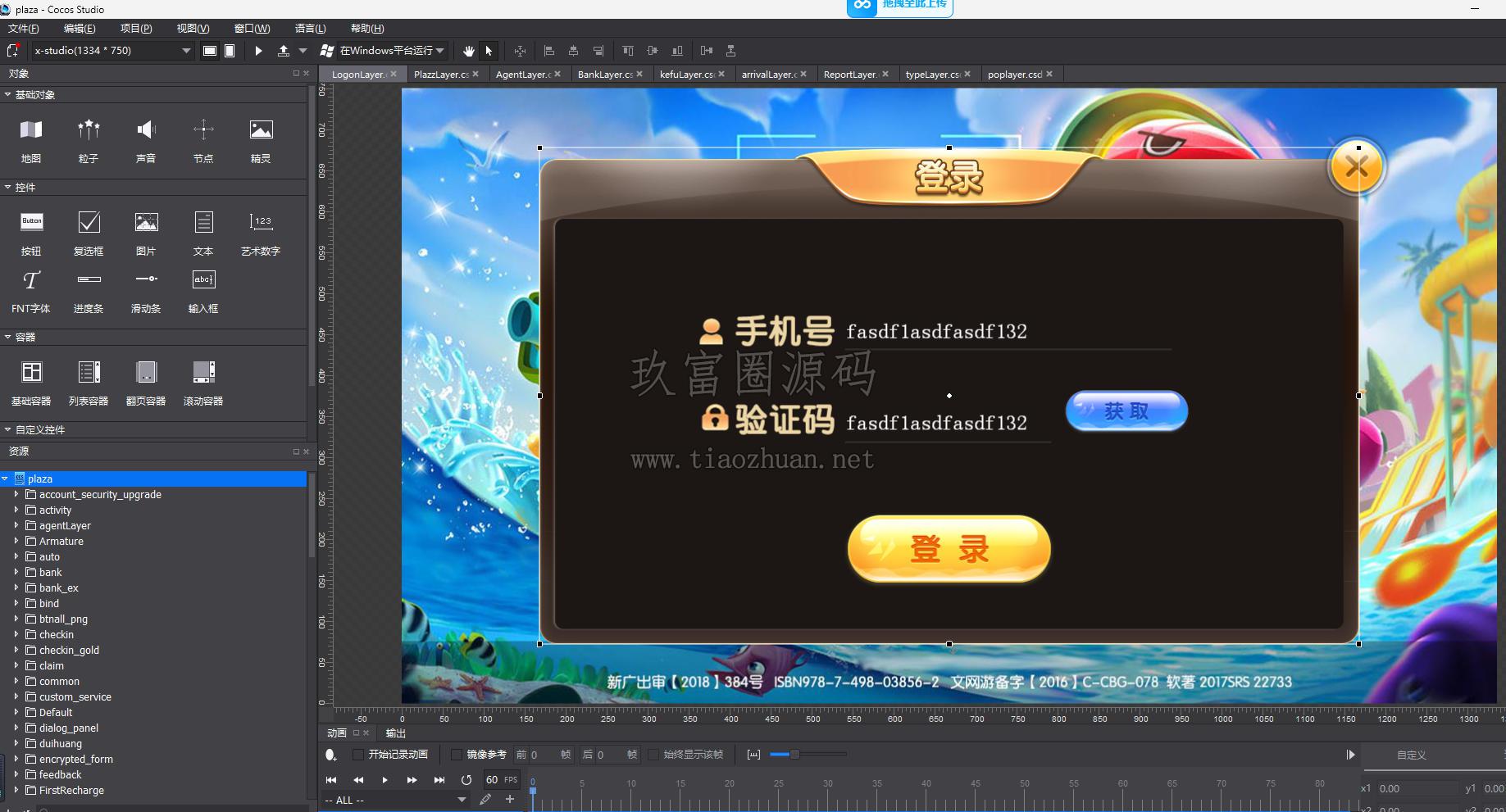The height and width of the screenshot is (812, 1506).
Task: Pick the 滑动条 (Slider) widget
Action: [146, 291]
